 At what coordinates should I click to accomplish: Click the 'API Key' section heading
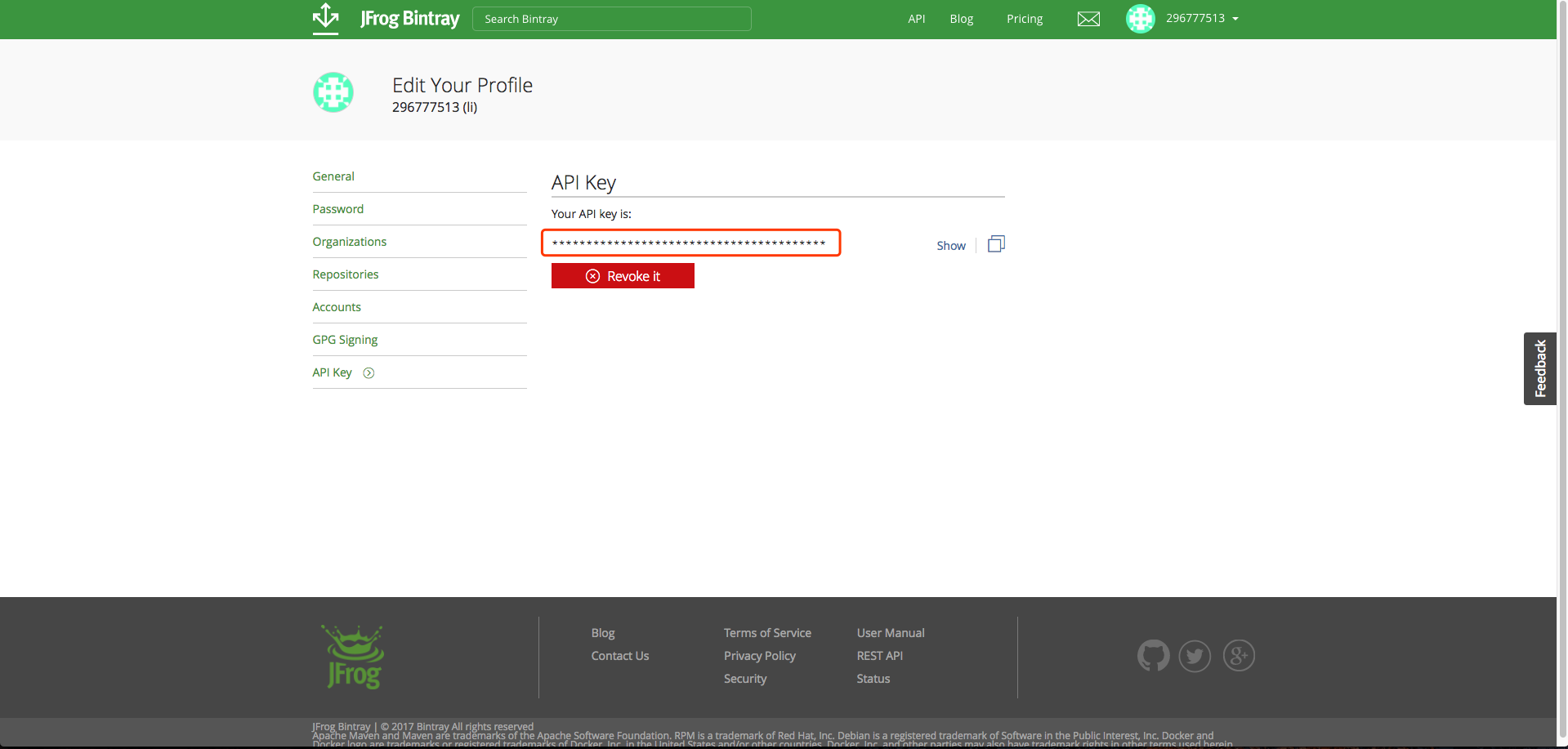pos(583,183)
